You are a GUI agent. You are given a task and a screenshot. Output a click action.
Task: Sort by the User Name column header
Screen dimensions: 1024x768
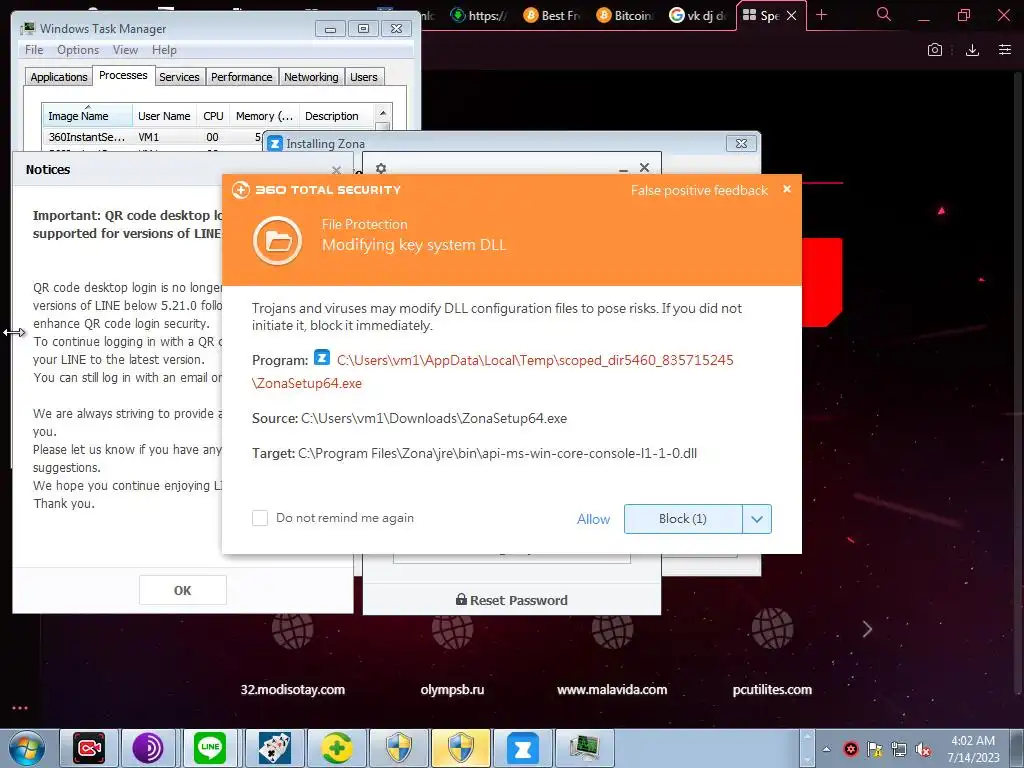tap(164, 116)
